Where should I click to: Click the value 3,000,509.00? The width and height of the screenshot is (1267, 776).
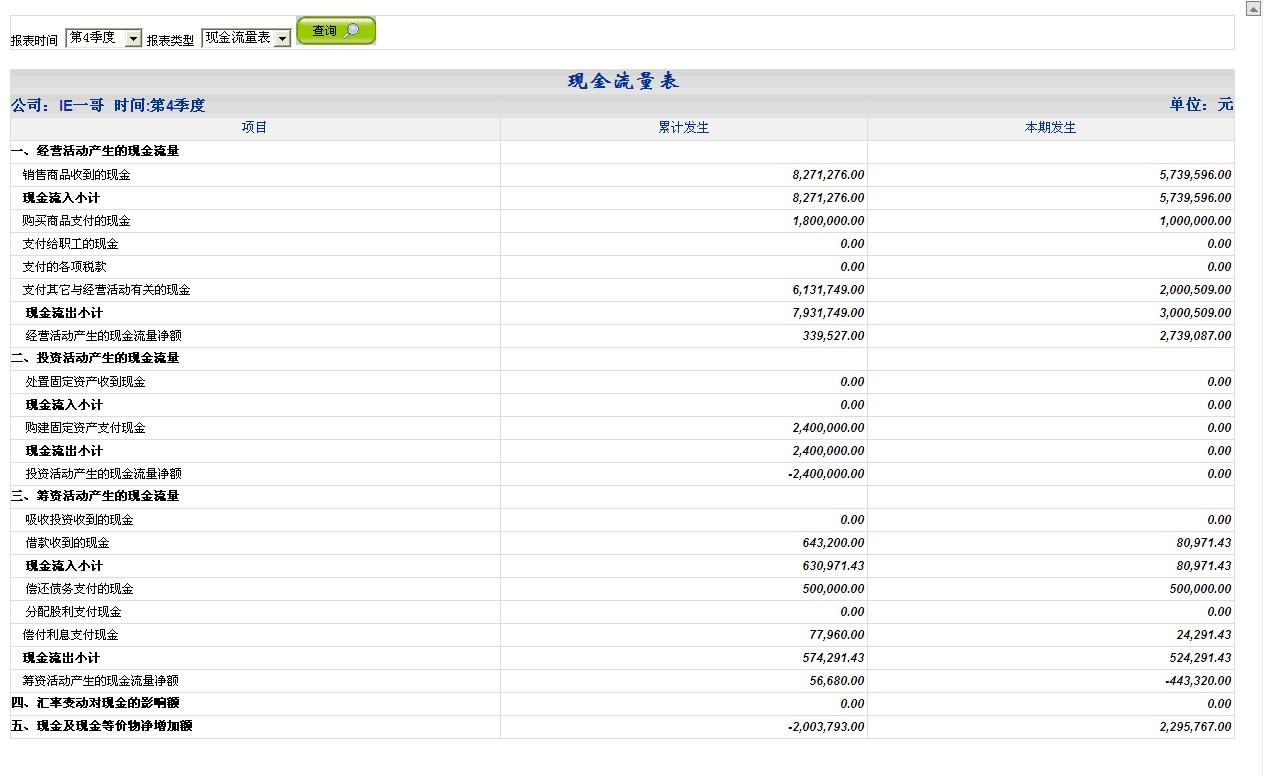[x=1195, y=313]
